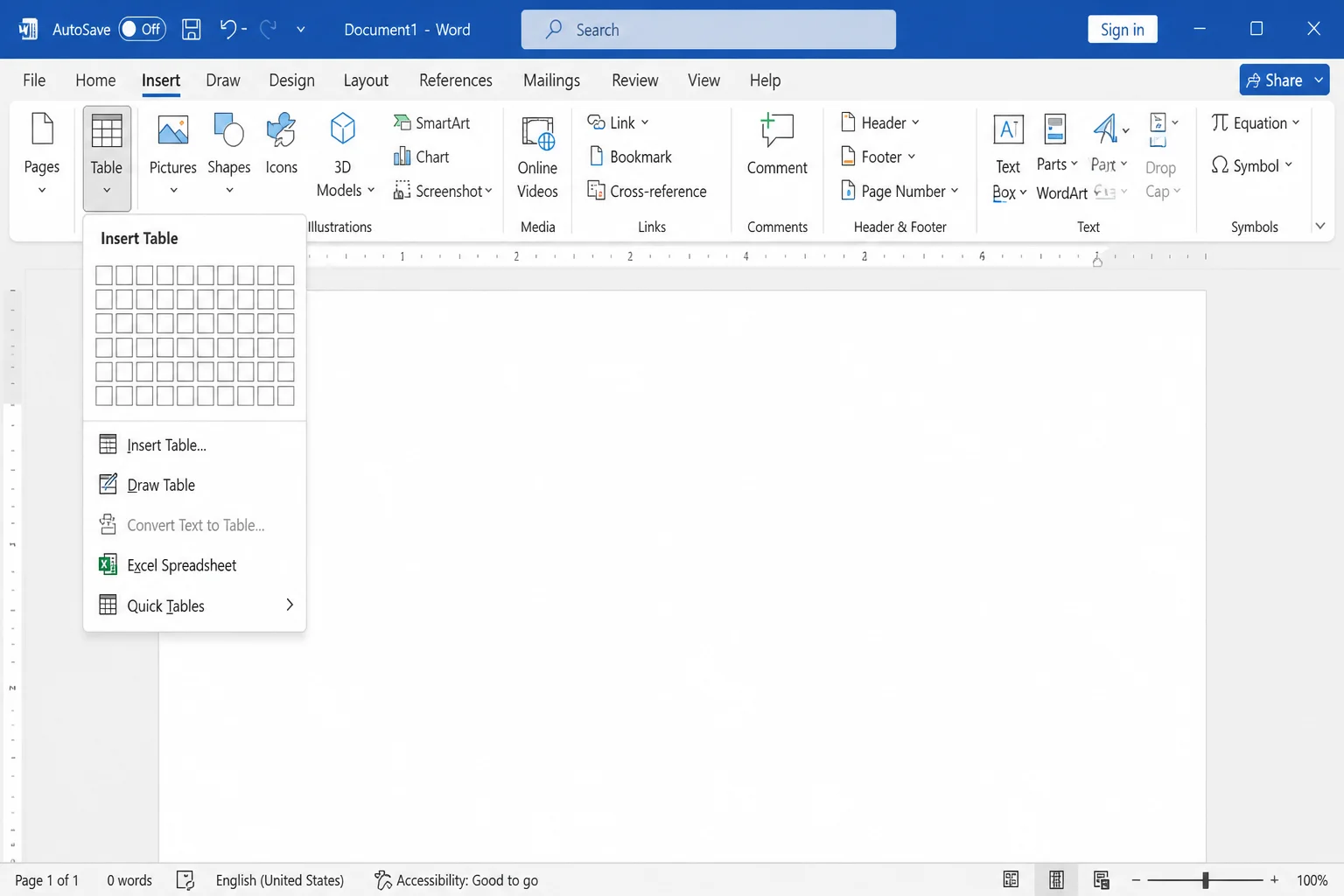Image resolution: width=1344 pixels, height=896 pixels.
Task: Switch to the References tab
Action: 456,80
